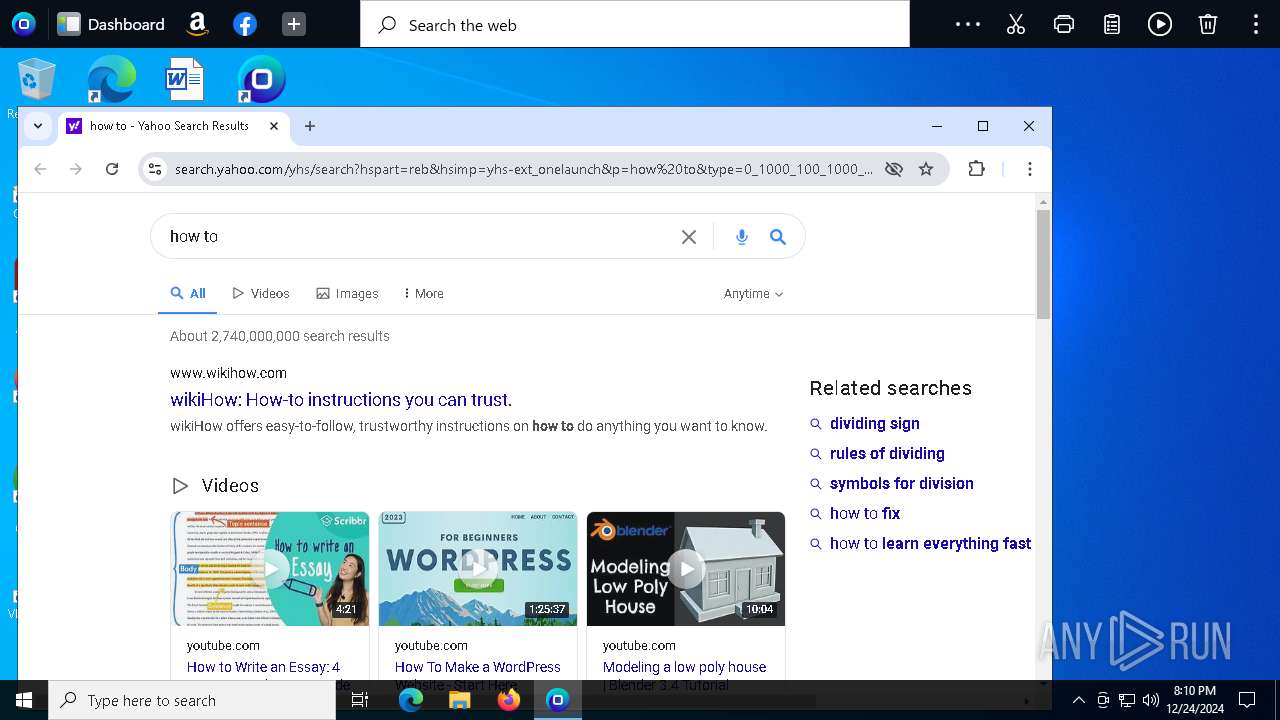
Task: Open the volume control in system tray
Action: 1151,700
